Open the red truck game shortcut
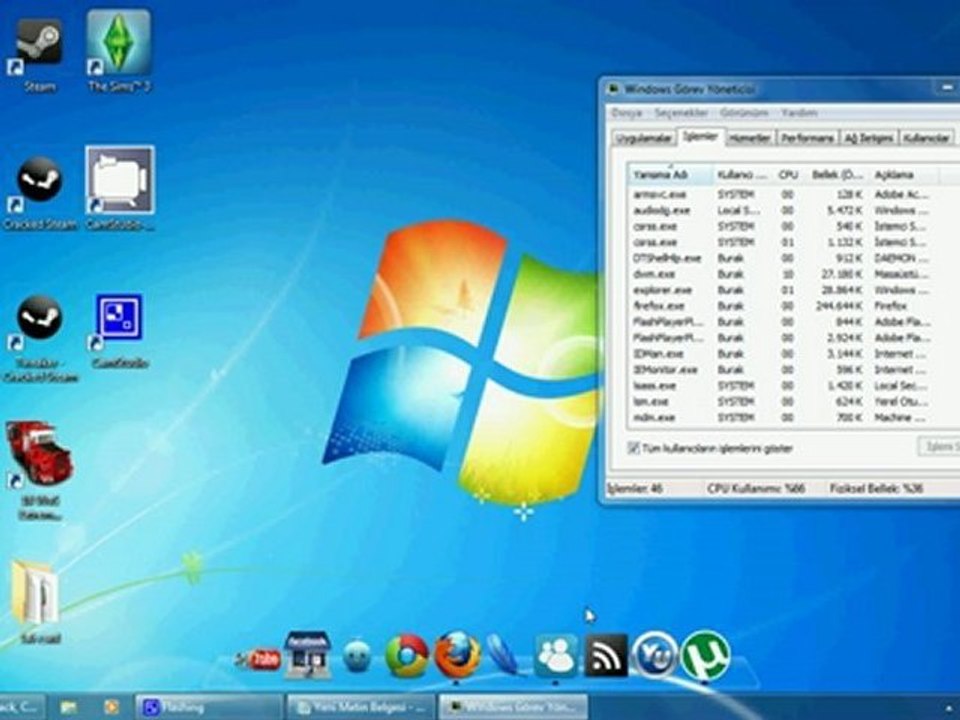This screenshot has width=960, height=720. point(39,456)
